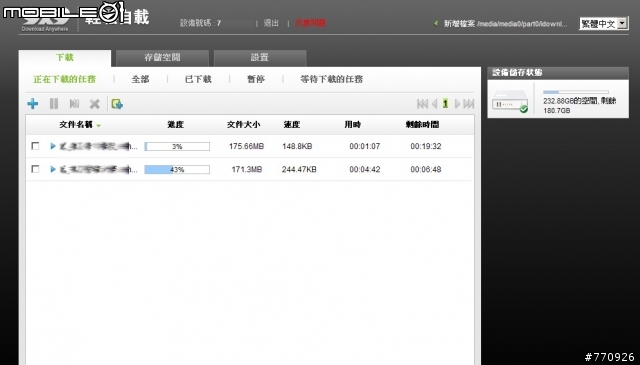This screenshot has height=365, width=640.
Task: Sort by 文件名稱 column arrow
Action: tap(98, 125)
